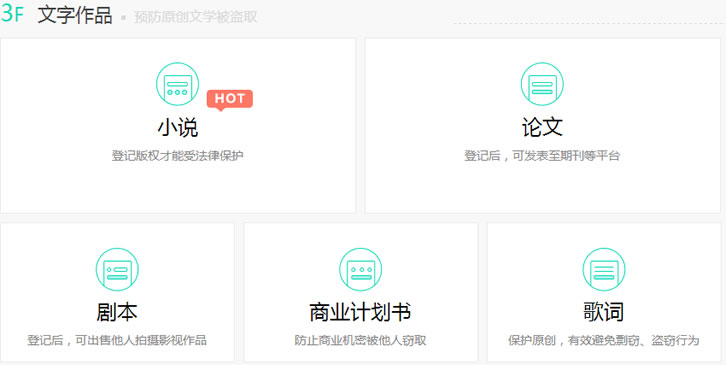Click 防止商业机密被他人窃取 text
The image size is (726, 365).
[361, 340]
